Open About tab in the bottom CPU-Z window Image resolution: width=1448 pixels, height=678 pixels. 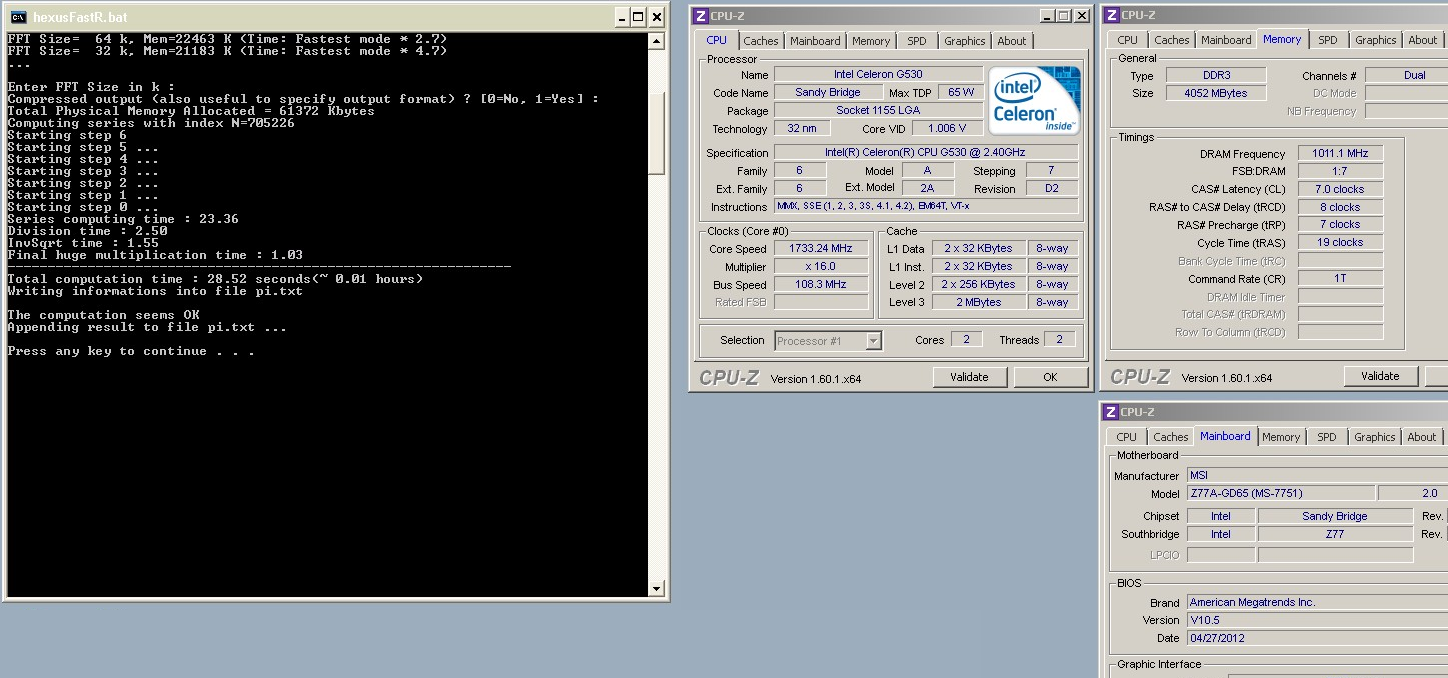point(1422,437)
